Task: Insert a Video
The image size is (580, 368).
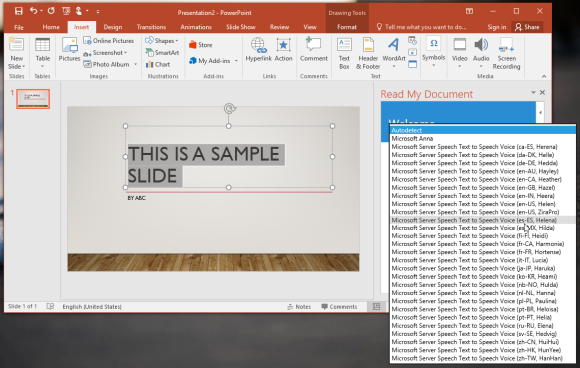Action: [460, 54]
